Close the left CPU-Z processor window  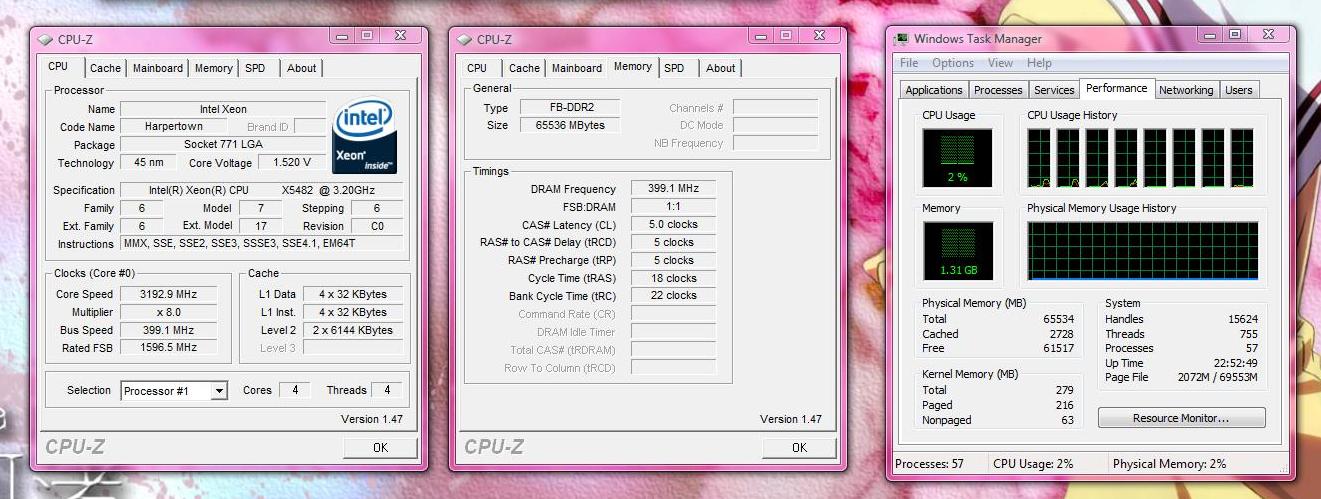coord(400,36)
